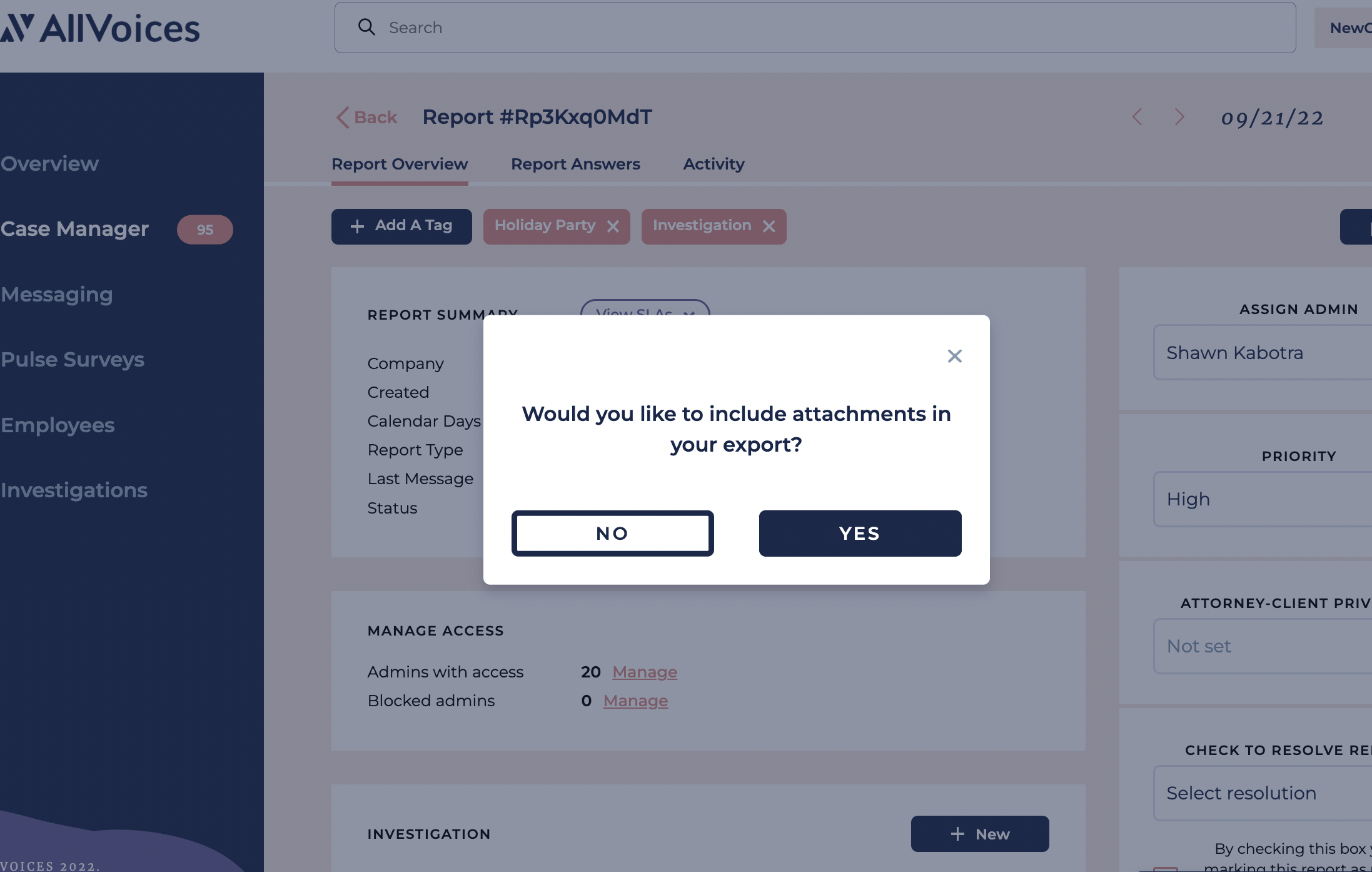Click the Back chevron link
This screenshot has width=1372, height=872.
pyautogui.click(x=366, y=117)
